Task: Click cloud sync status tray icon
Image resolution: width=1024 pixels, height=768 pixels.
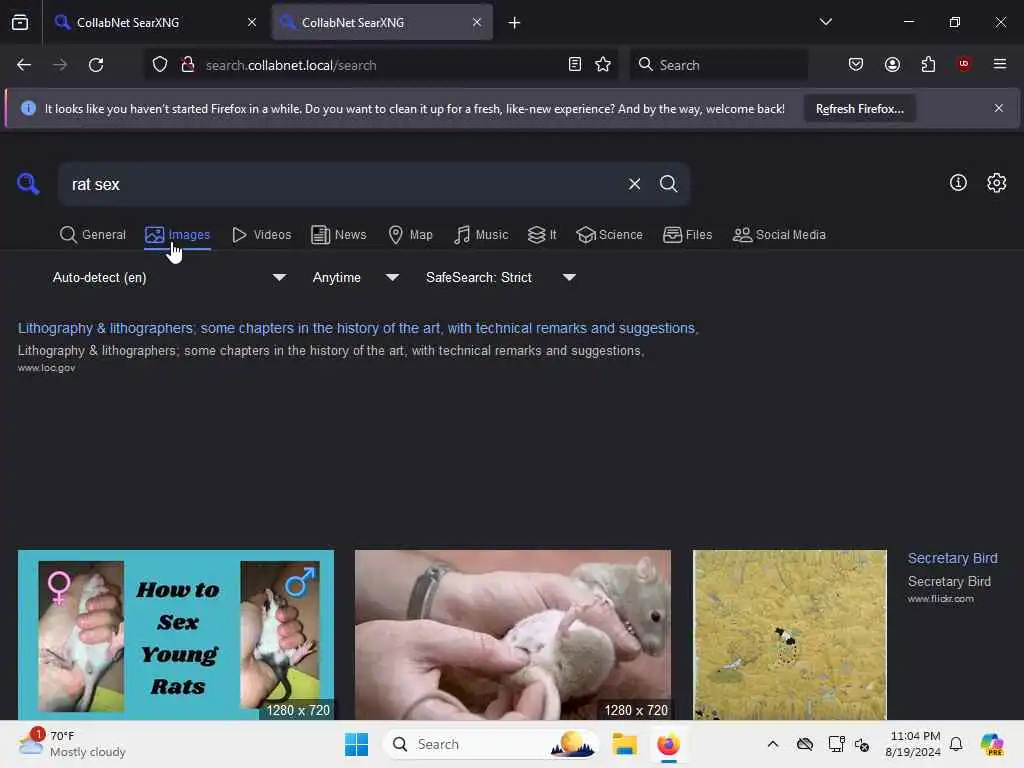Action: pos(805,744)
